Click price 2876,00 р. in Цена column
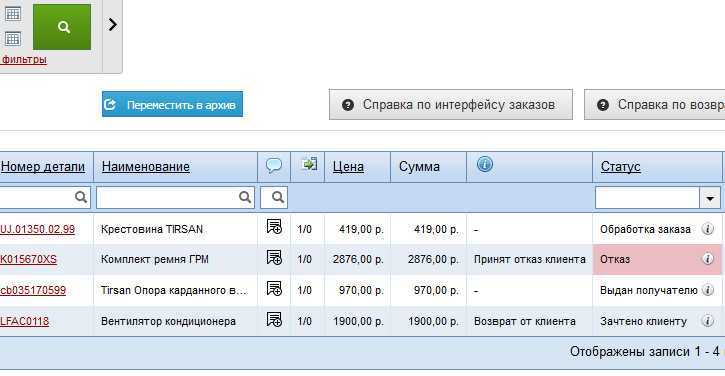725x376 pixels. coord(358,259)
